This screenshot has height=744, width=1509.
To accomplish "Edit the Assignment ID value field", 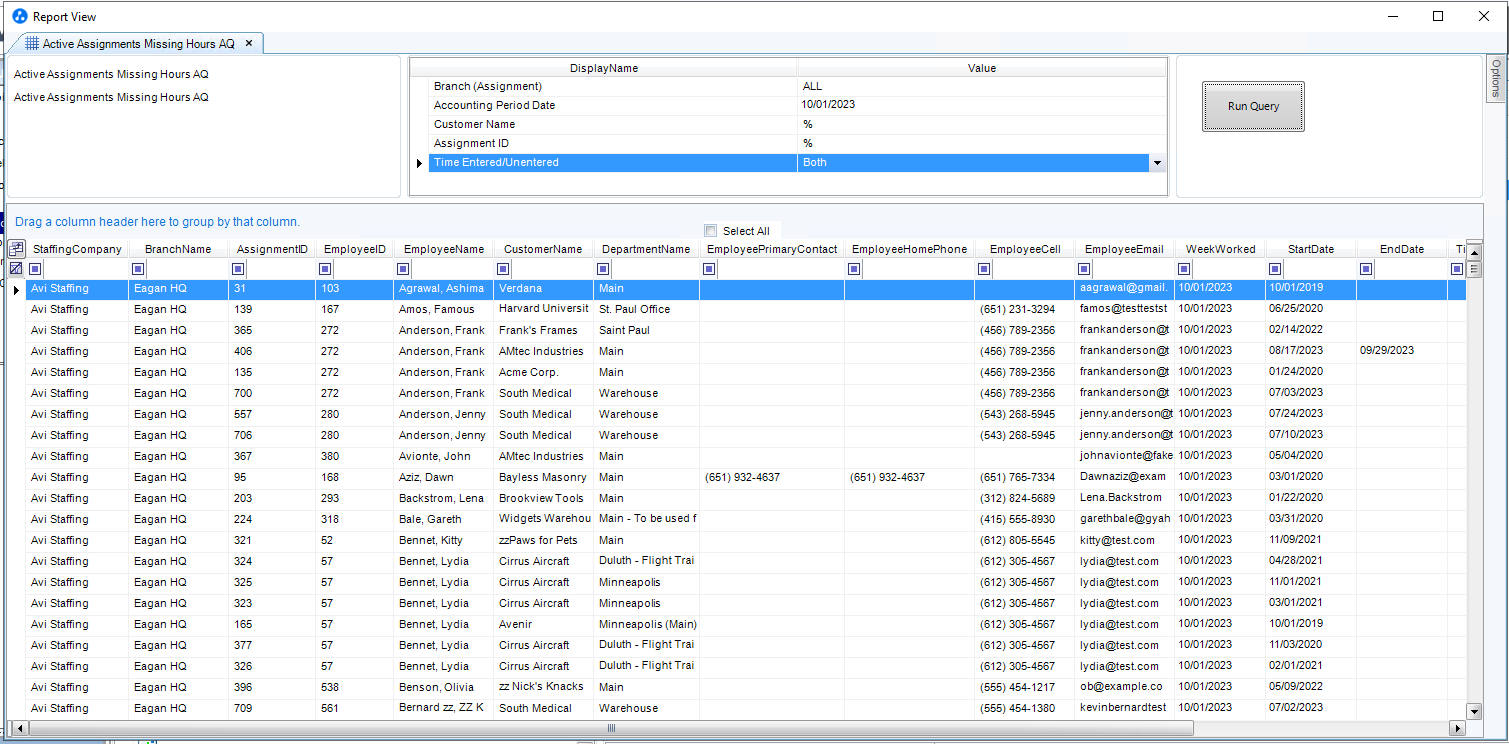I will coord(982,143).
